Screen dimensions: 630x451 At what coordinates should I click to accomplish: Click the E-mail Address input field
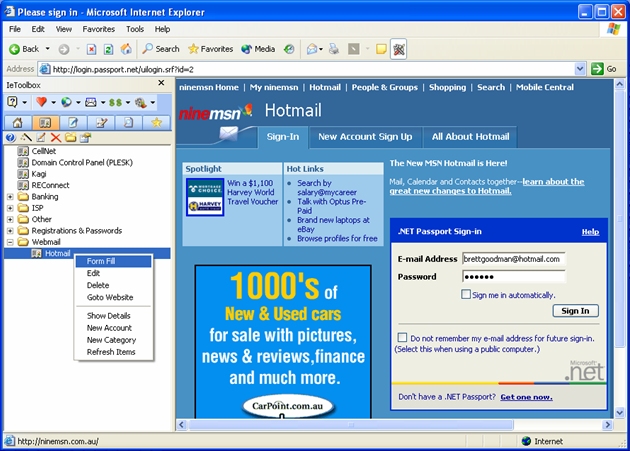pyautogui.click(x=513, y=258)
